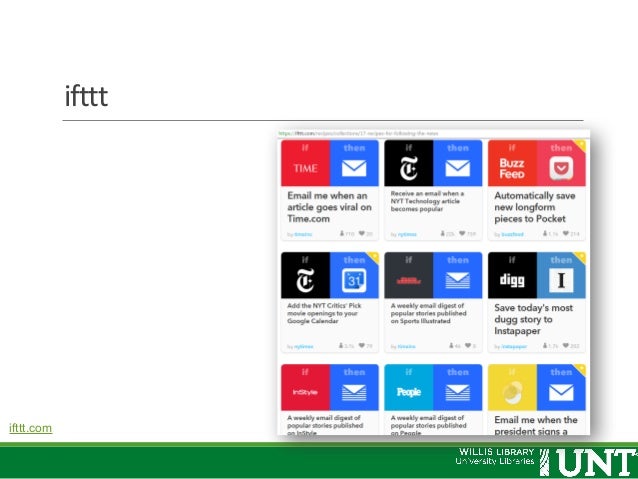Click Willis Library University Libraries text

click(x=495, y=456)
